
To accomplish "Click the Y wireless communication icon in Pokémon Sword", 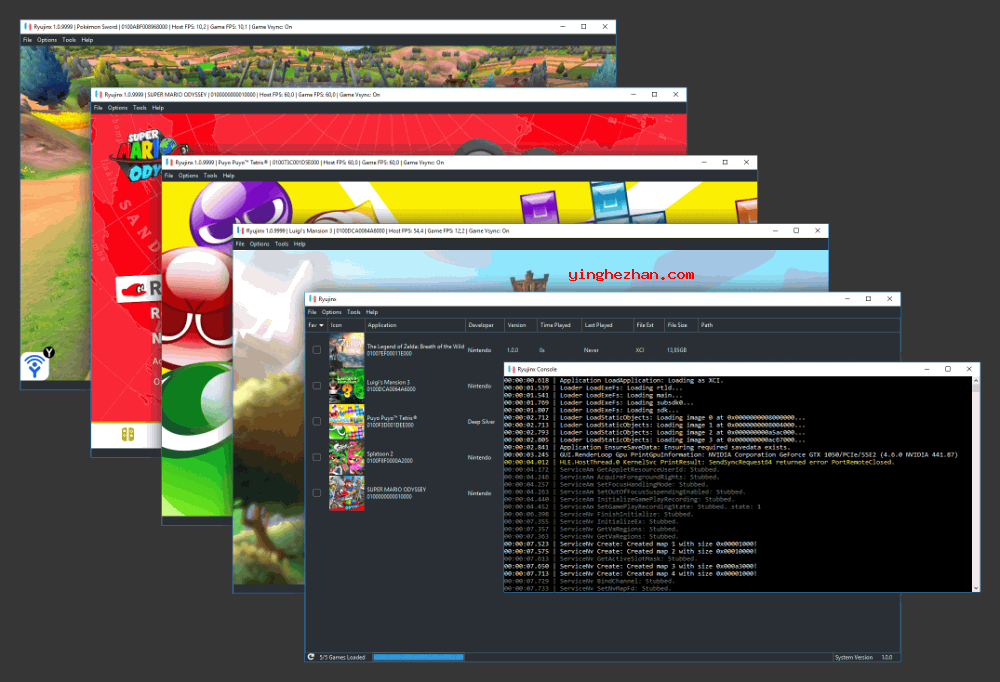I will [x=36, y=364].
